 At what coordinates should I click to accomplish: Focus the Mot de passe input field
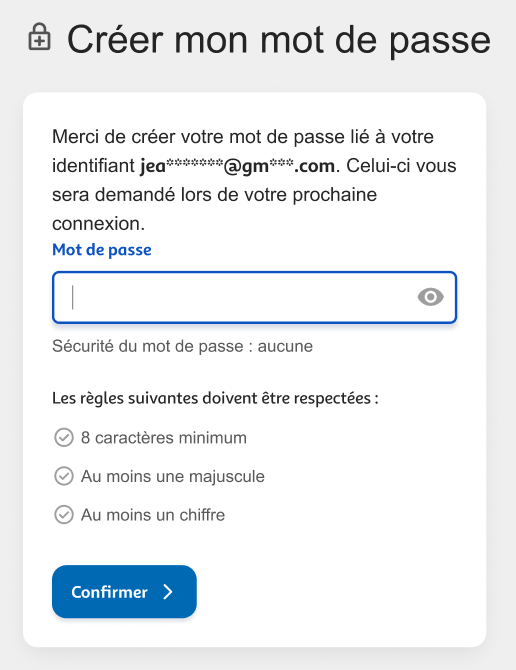pos(255,297)
